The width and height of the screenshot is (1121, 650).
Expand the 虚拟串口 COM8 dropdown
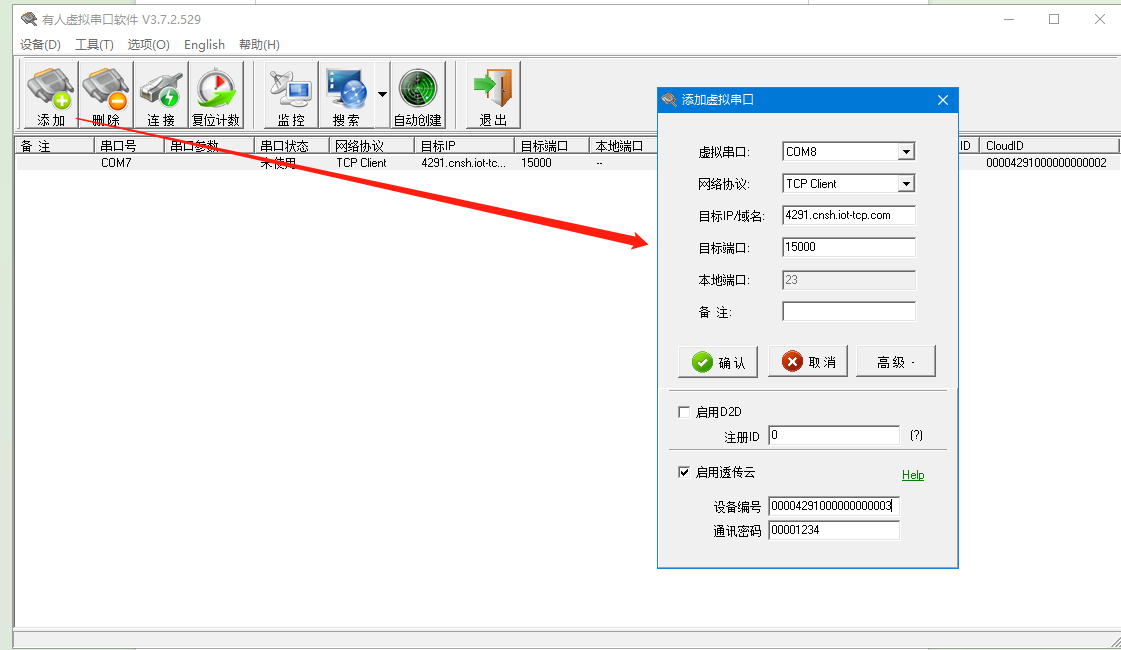[x=906, y=152]
